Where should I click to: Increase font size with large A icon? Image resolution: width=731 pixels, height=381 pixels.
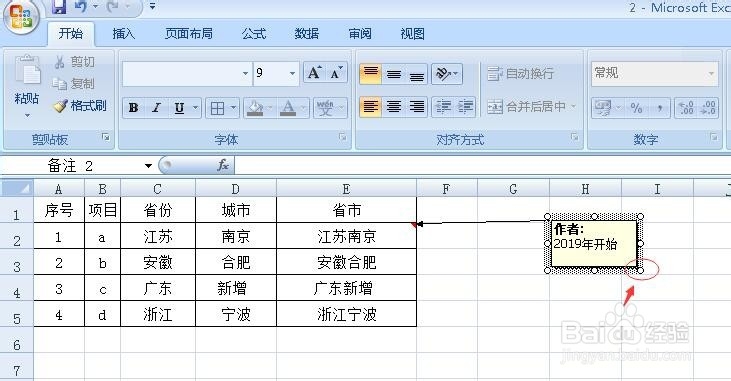314,73
